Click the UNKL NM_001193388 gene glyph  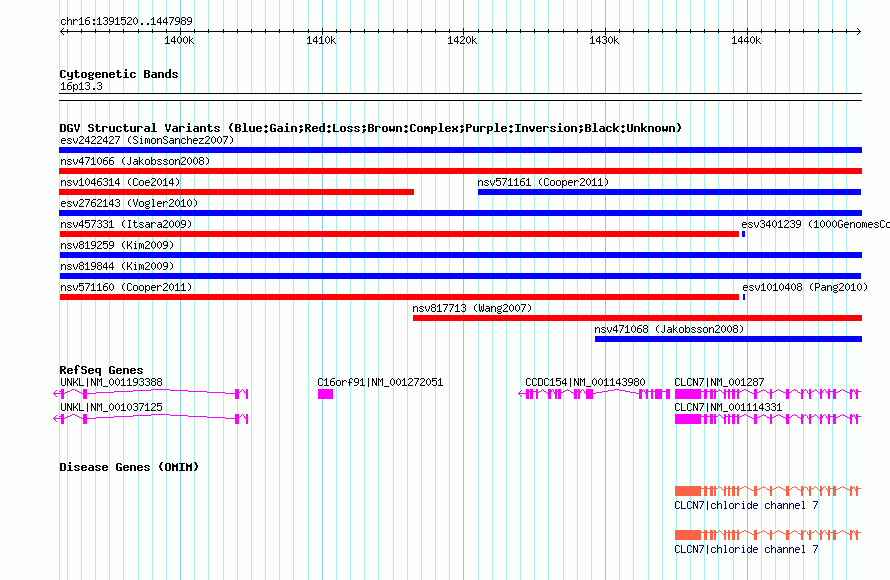(150, 394)
